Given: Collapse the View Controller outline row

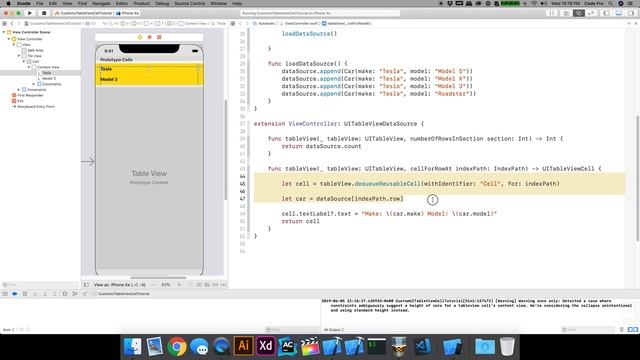Looking at the screenshot, I should [9, 39].
